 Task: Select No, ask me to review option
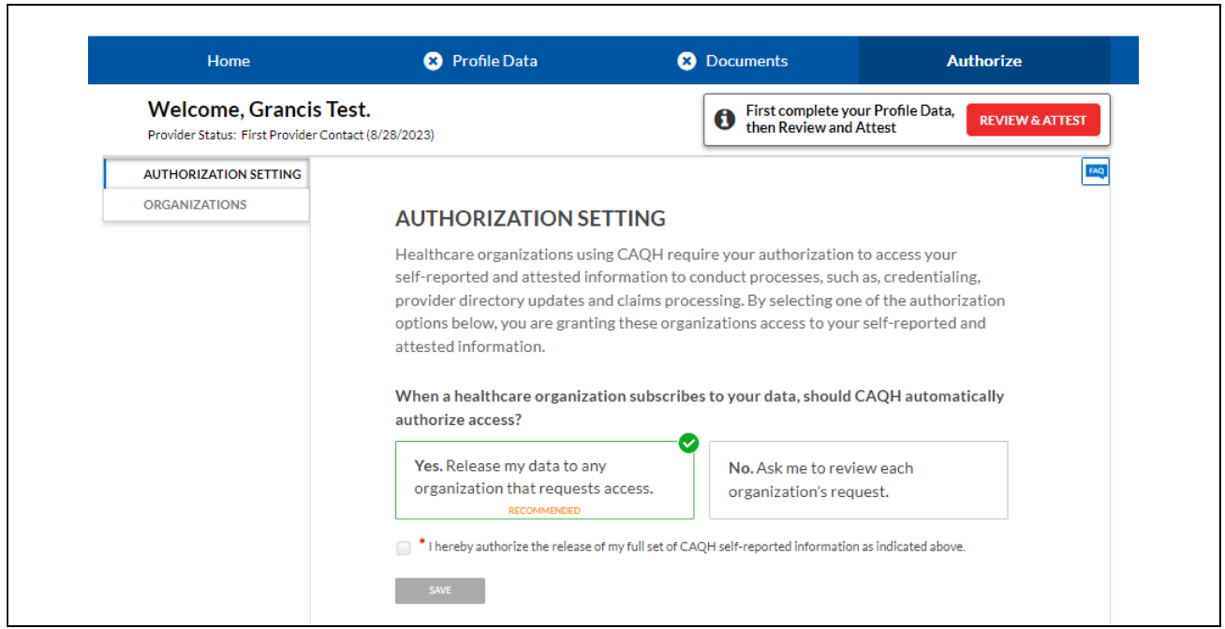click(858, 480)
